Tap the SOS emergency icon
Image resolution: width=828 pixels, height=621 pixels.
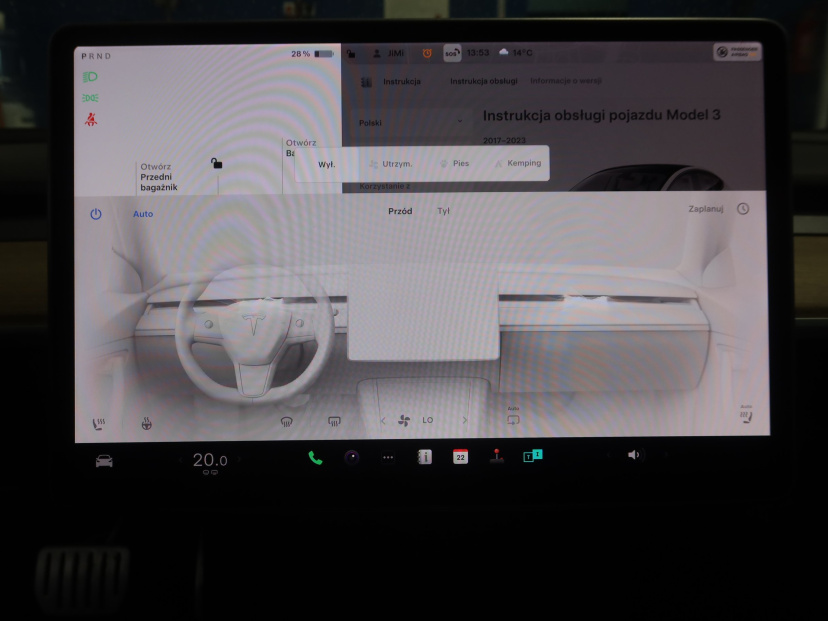click(452, 53)
